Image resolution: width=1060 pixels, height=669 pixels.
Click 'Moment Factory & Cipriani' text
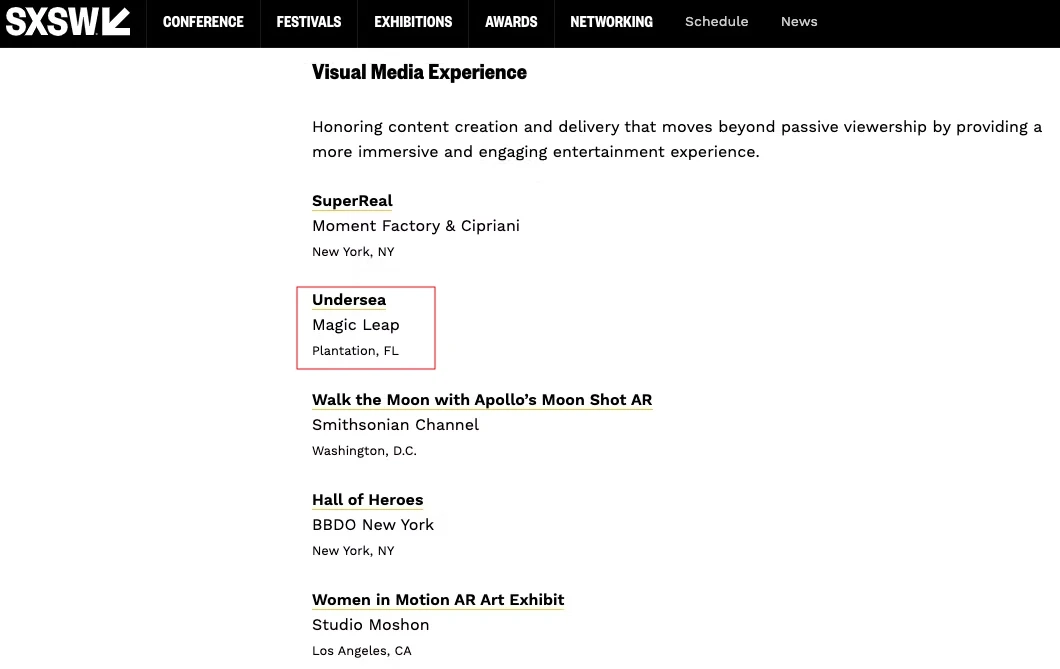coord(416,226)
